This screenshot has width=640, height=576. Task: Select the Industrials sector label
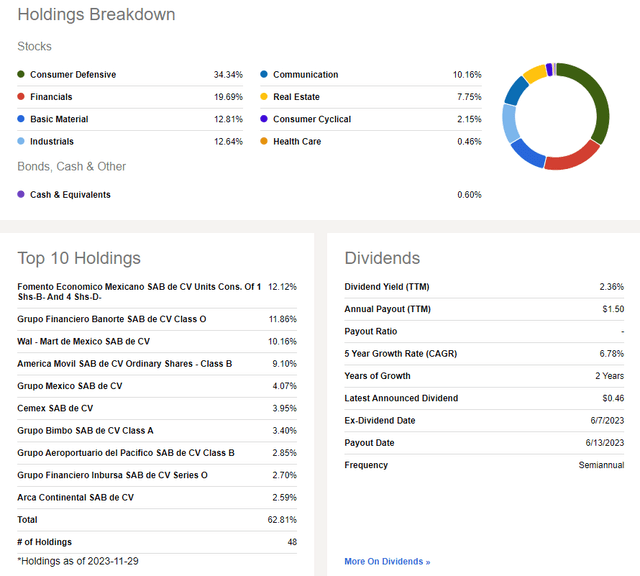coord(52,141)
